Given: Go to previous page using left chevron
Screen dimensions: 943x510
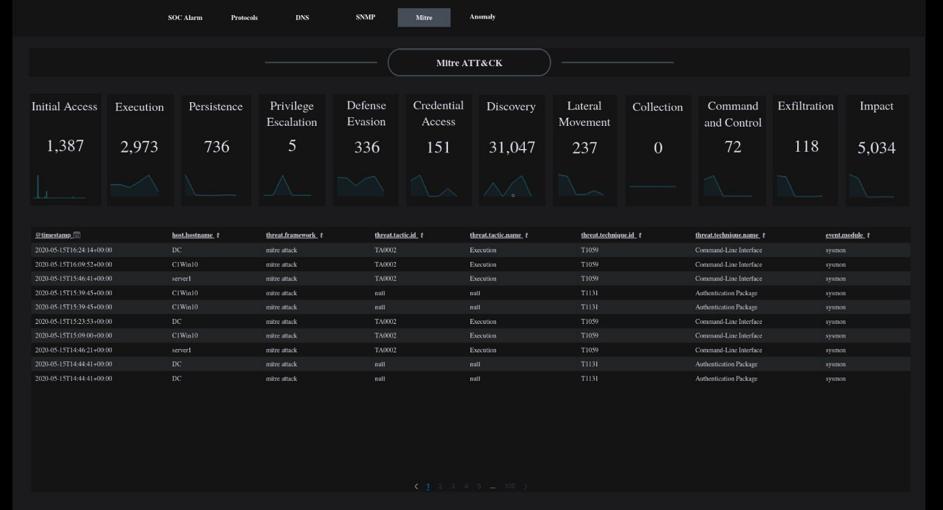Looking at the screenshot, I should 416,487.
